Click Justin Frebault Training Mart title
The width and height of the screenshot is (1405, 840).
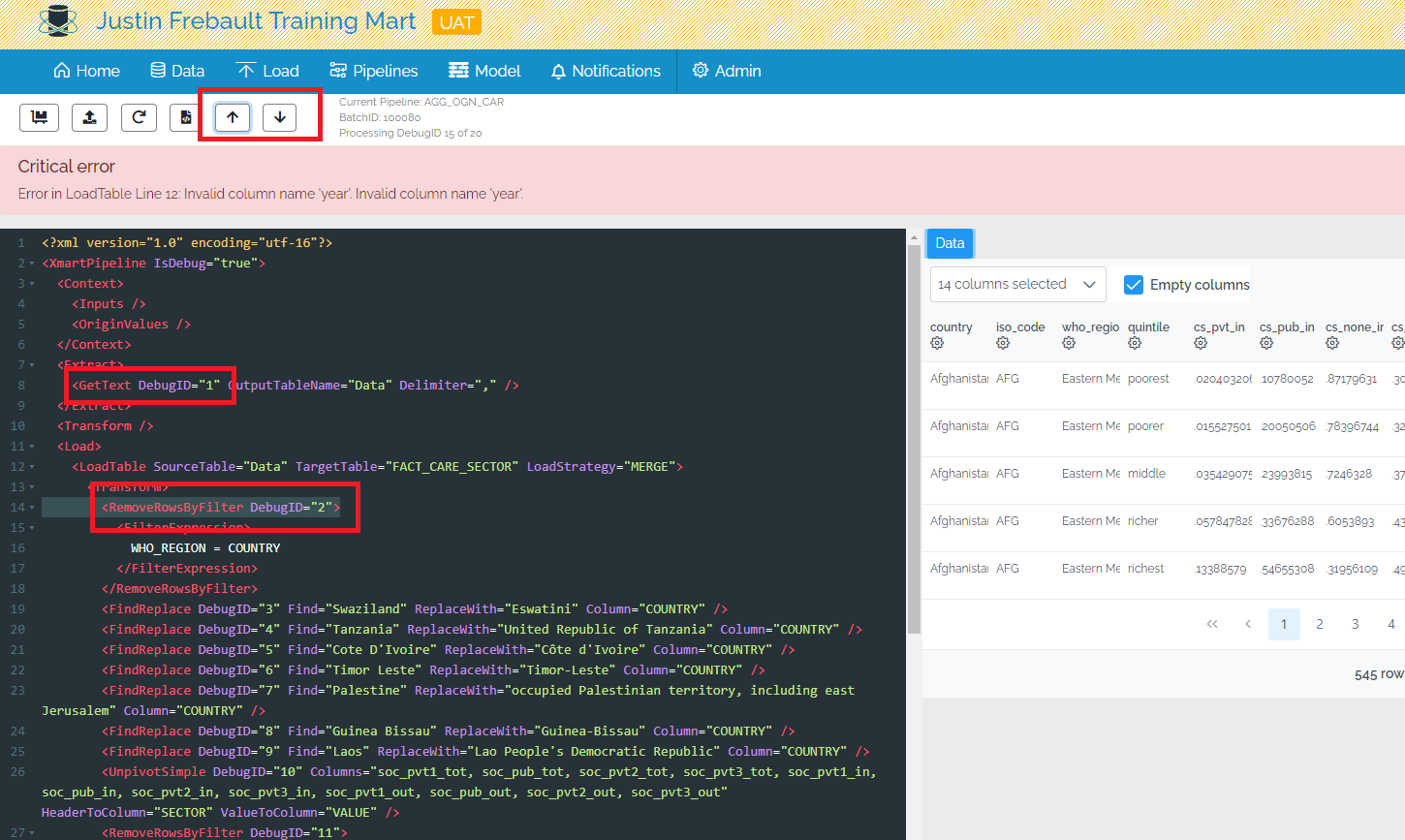256,21
